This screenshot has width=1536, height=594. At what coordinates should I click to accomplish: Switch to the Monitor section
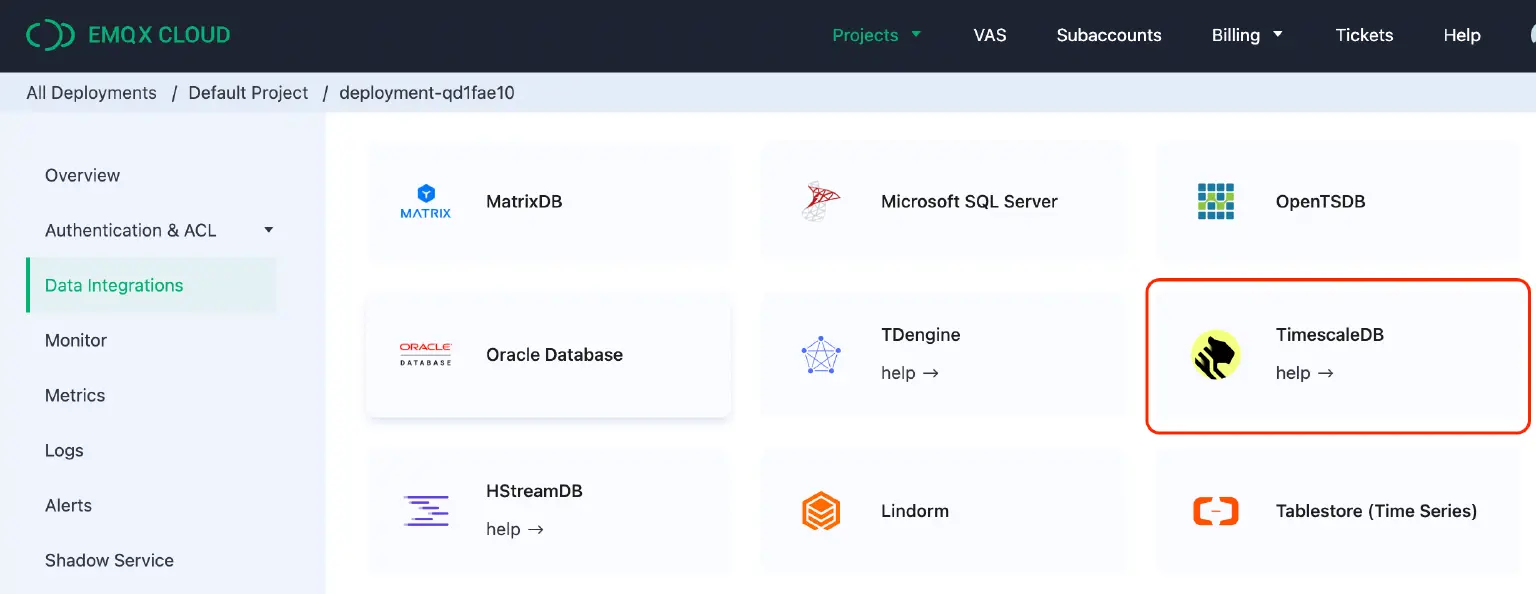tap(75, 340)
